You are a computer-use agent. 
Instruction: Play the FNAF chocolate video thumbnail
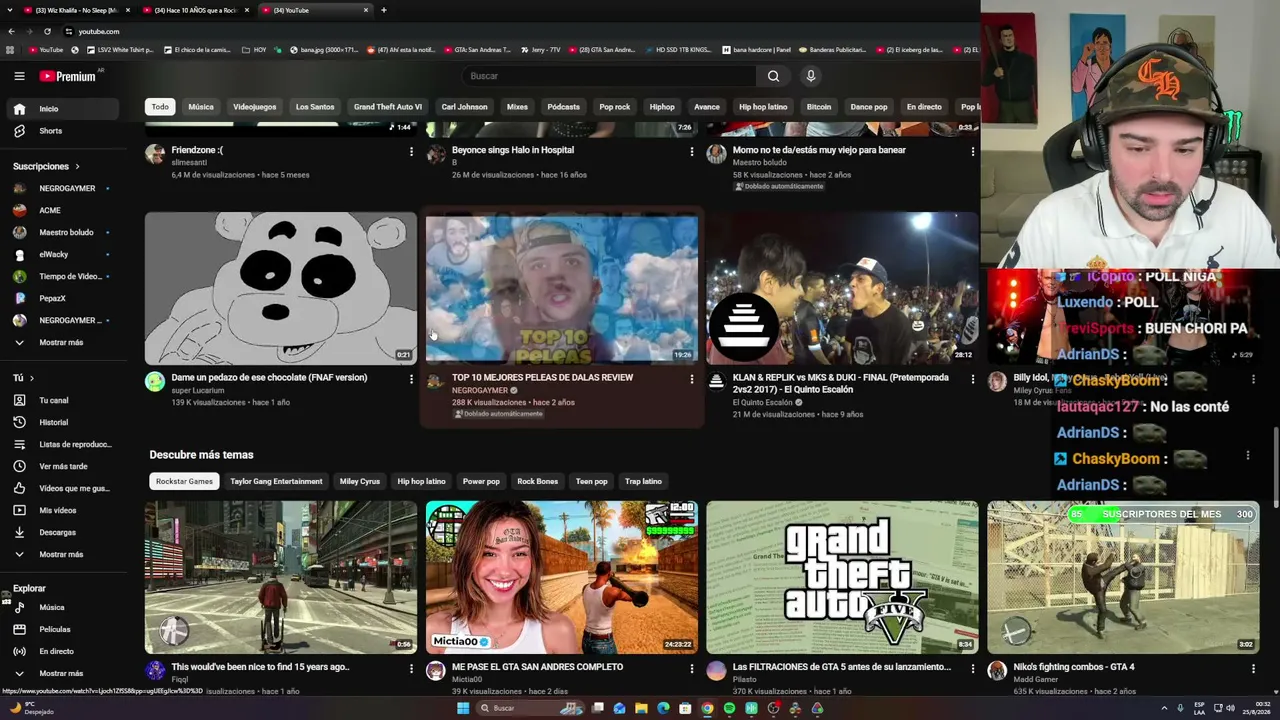(x=281, y=288)
